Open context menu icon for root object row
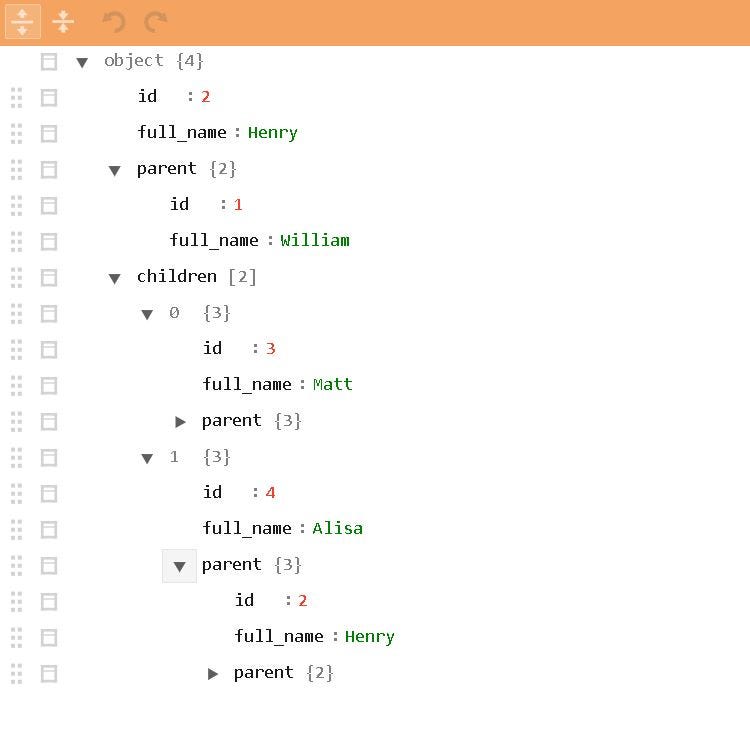 pyautogui.click(x=49, y=62)
